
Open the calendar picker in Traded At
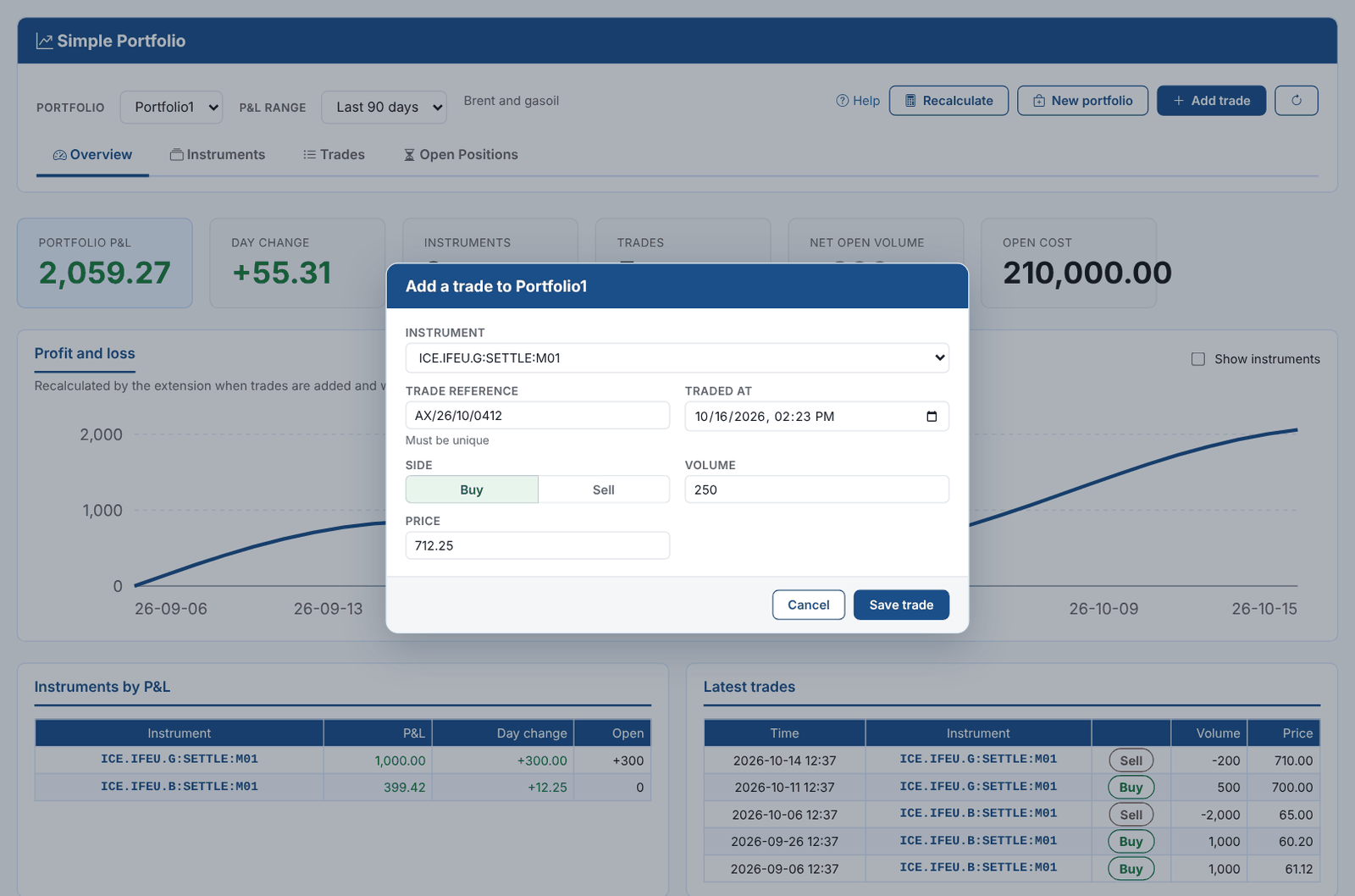932,417
